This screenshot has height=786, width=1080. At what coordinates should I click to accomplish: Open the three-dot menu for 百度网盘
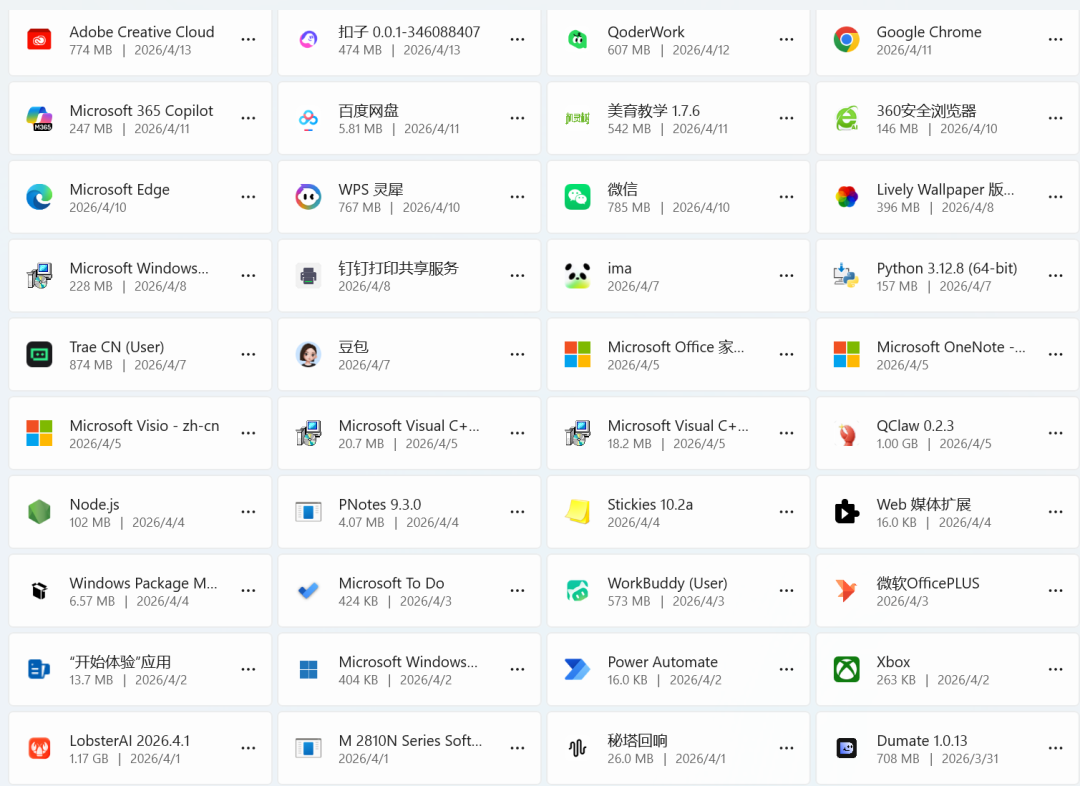517,118
